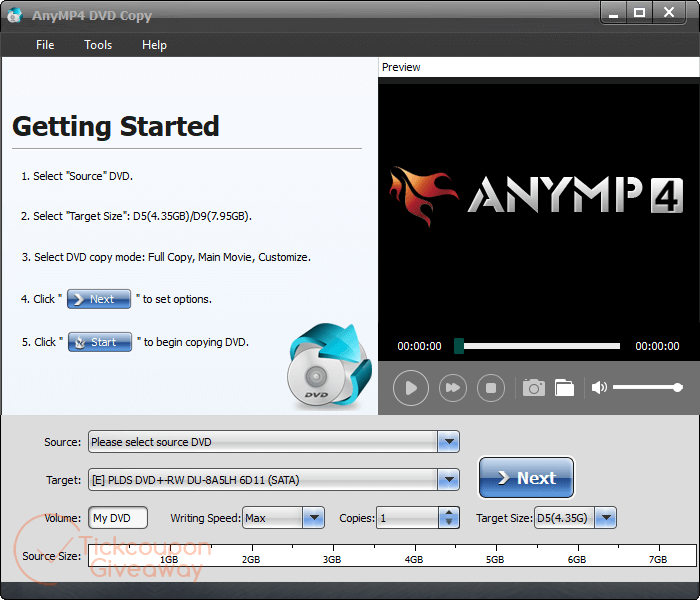Expand the Source DVD dropdown arrow
The image size is (700, 600).
449,442
